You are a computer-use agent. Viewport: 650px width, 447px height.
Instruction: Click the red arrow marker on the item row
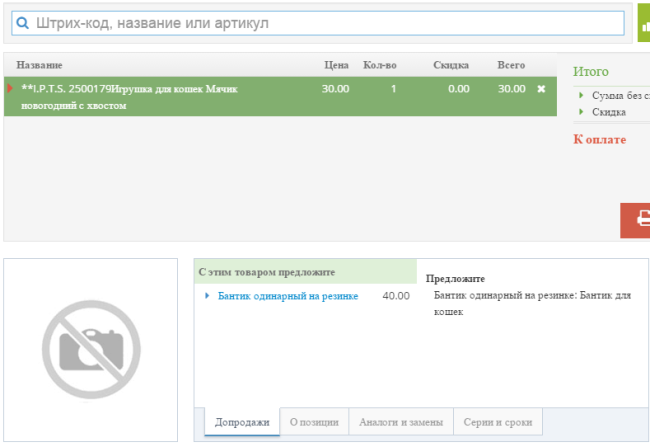(x=10, y=88)
